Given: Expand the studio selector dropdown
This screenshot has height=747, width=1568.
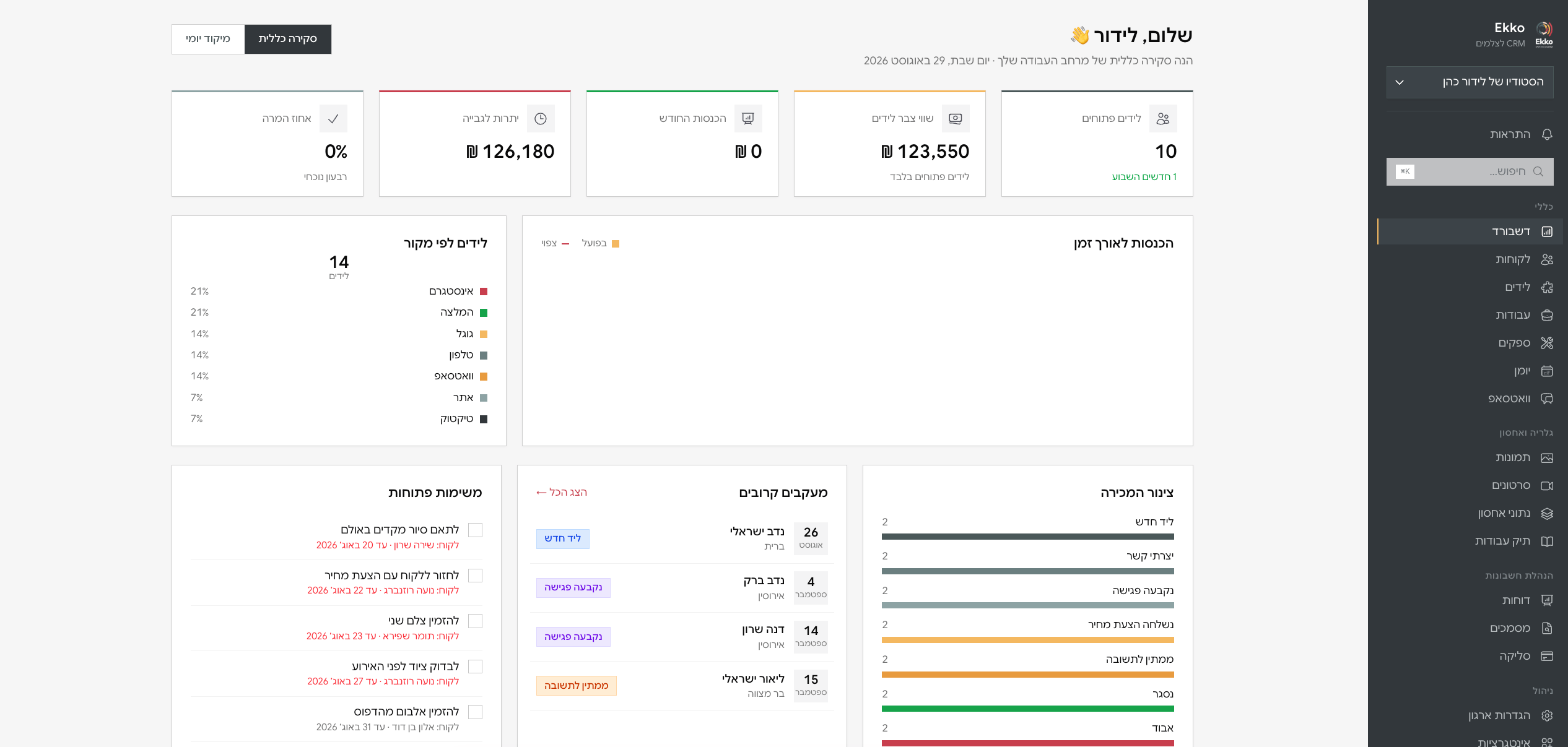Looking at the screenshot, I should click(x=1470, y=82).
